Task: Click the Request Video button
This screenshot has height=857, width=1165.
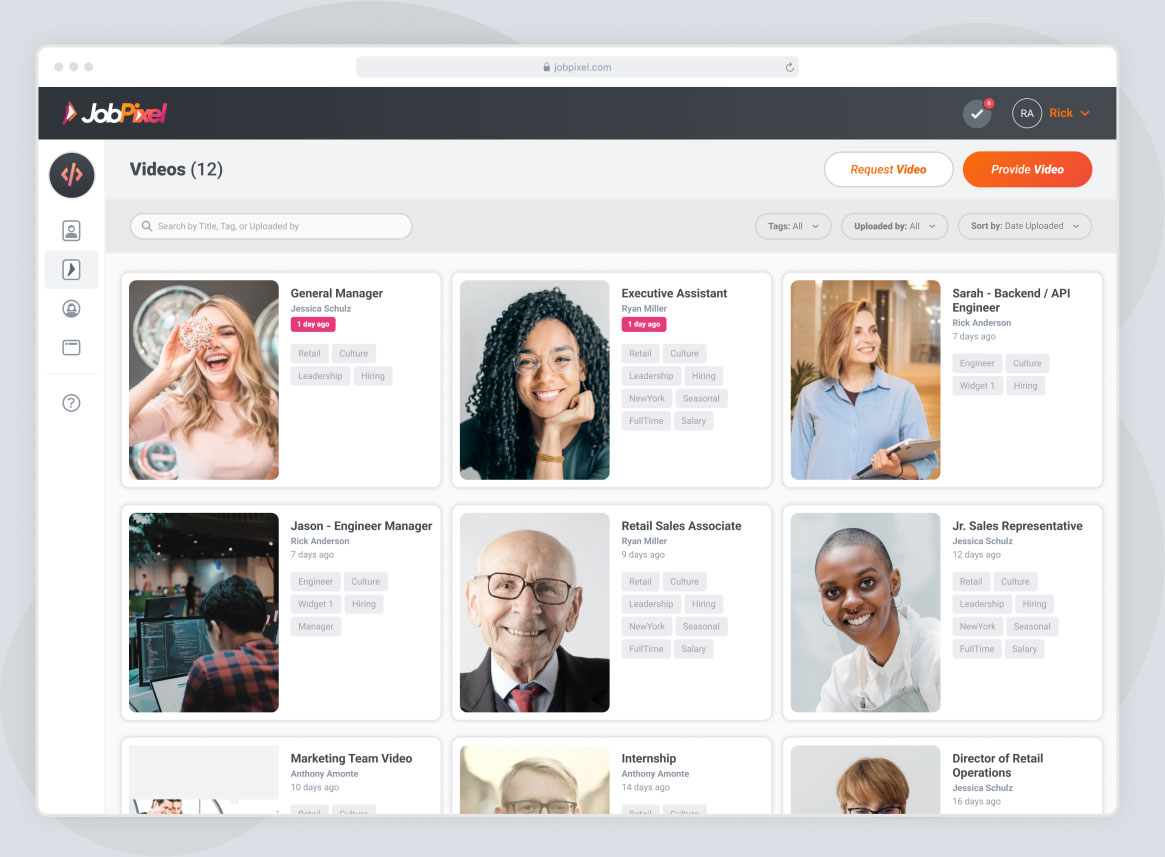Action: coord(889,169)
